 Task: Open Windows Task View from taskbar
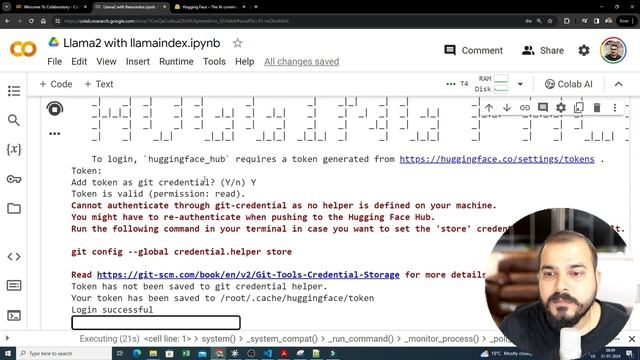pos(120,353)
